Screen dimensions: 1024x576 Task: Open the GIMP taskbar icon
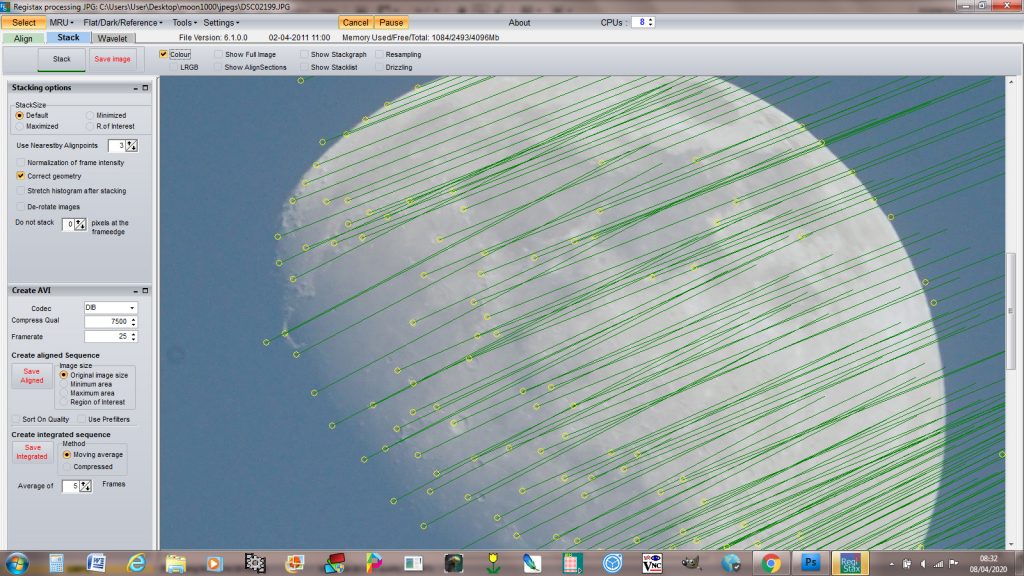click(691, 563)
